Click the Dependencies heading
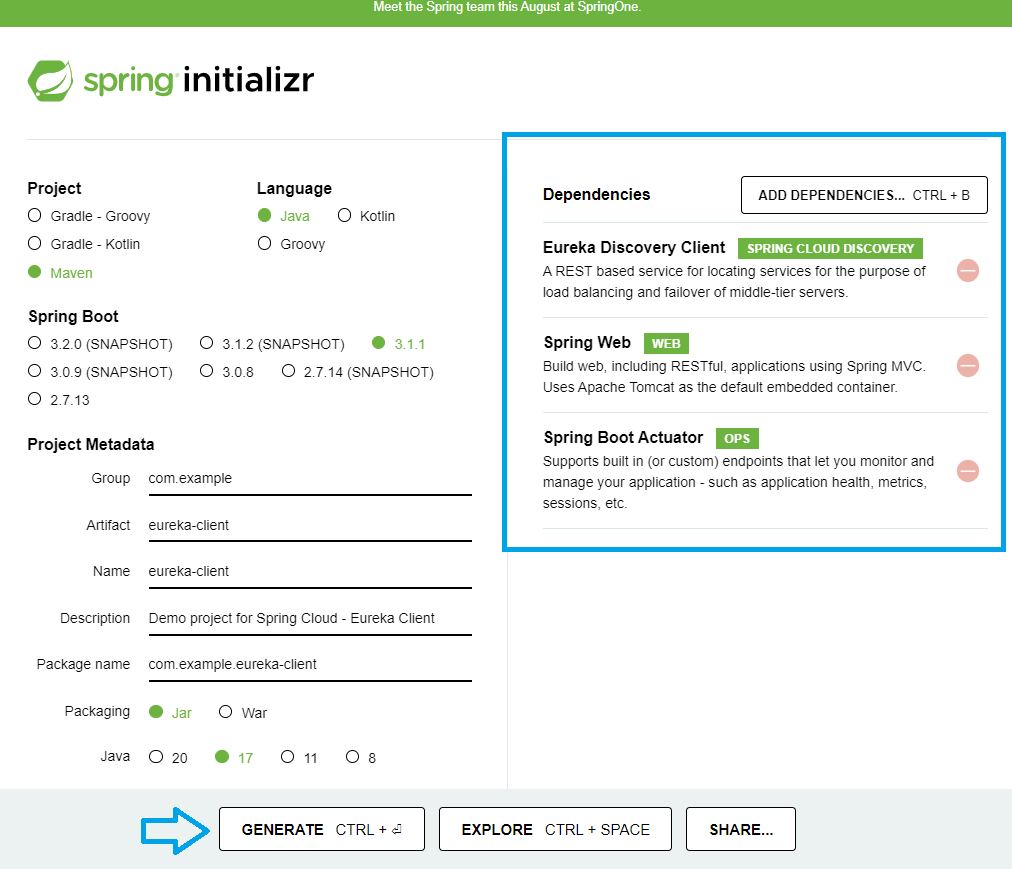1012x869 pixels. tap(596, 194)
